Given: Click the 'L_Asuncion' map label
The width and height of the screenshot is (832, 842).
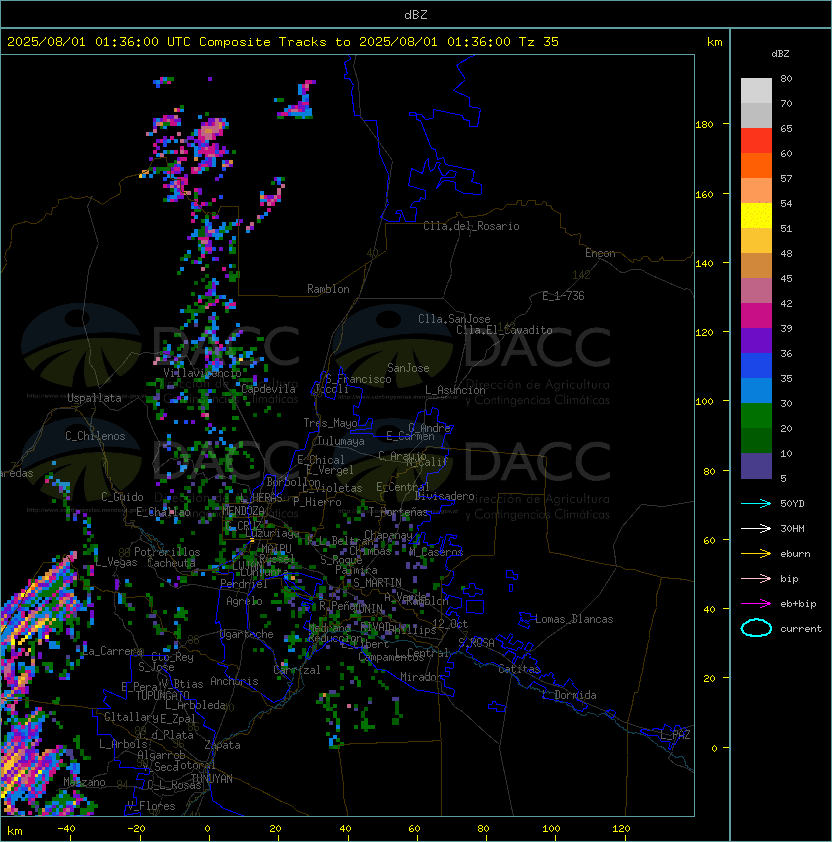Looking at the screenshot, I should [x=455, y=390].
